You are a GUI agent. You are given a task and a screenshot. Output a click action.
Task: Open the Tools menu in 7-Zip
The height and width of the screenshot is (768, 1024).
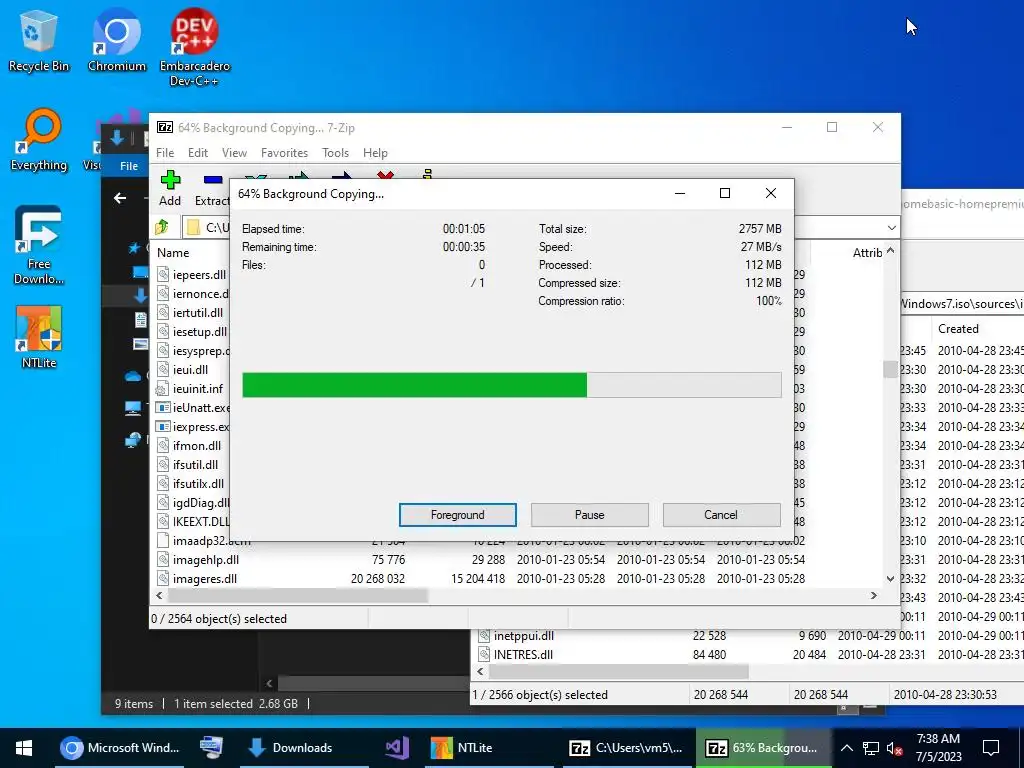tap(335, 153)
